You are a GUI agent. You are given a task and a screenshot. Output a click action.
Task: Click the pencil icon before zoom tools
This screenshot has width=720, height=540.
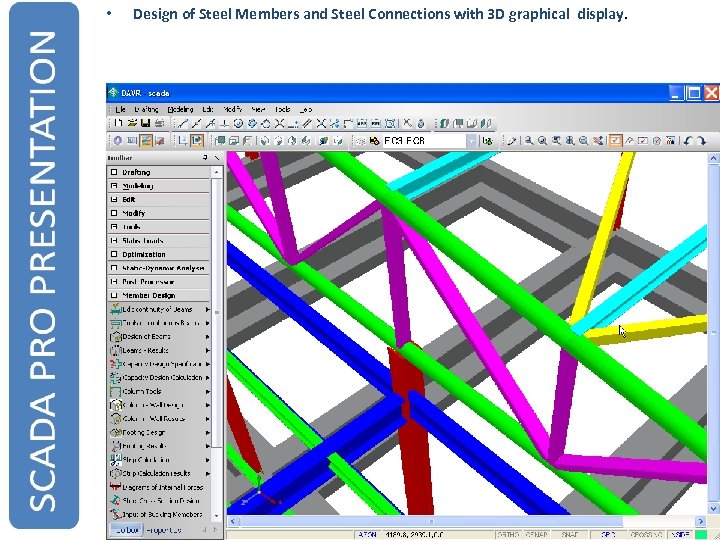tap(512, 141)
